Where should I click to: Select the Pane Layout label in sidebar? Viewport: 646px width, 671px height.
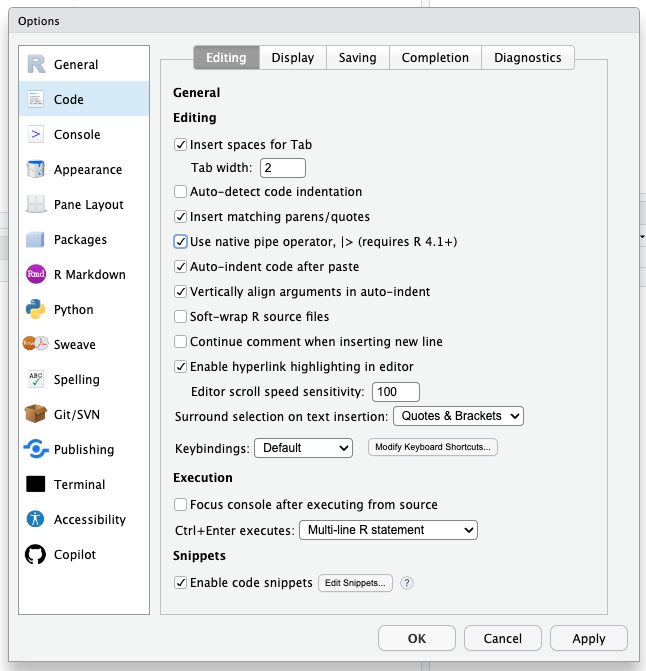tap(89, 205)
